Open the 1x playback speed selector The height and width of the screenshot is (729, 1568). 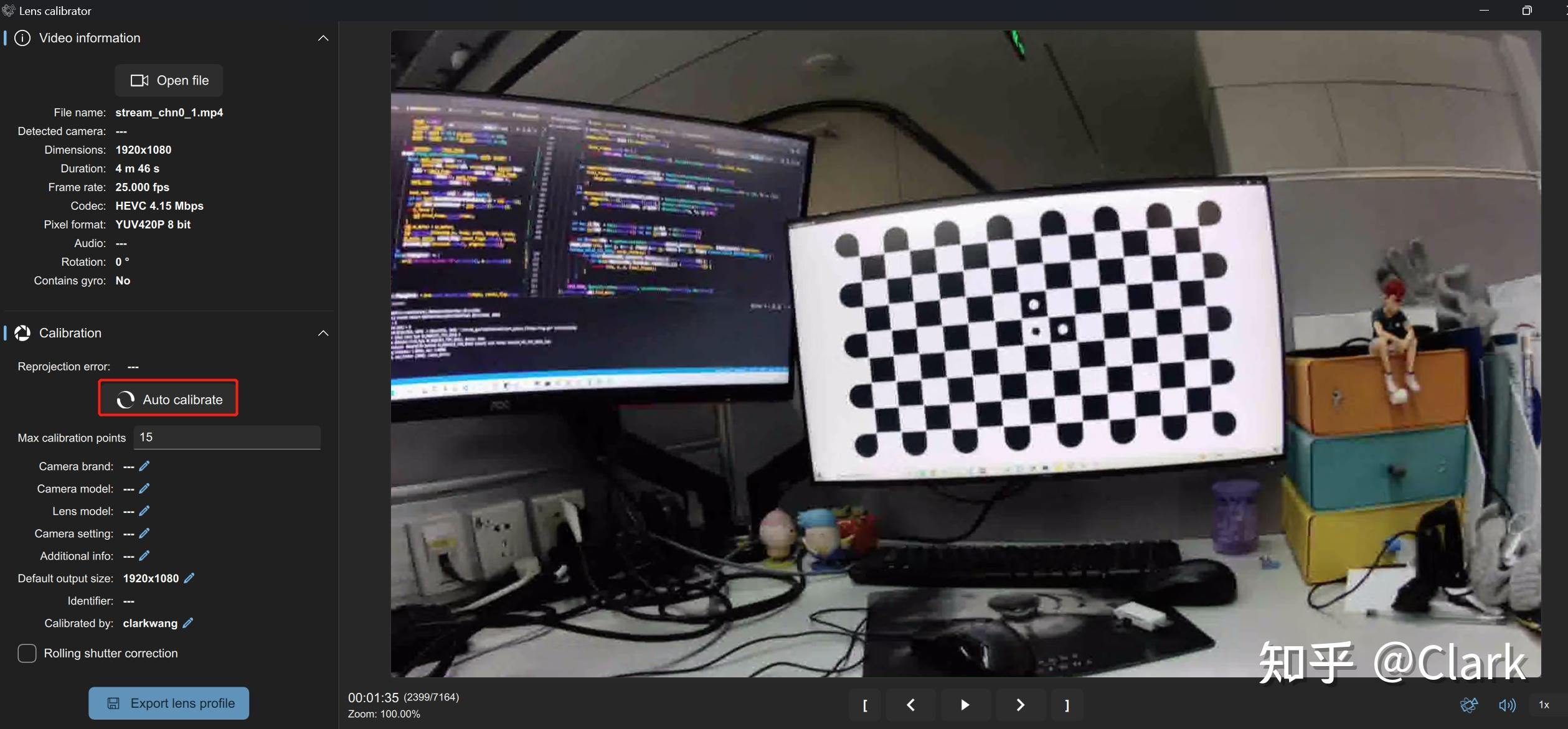click(1544, 705)
